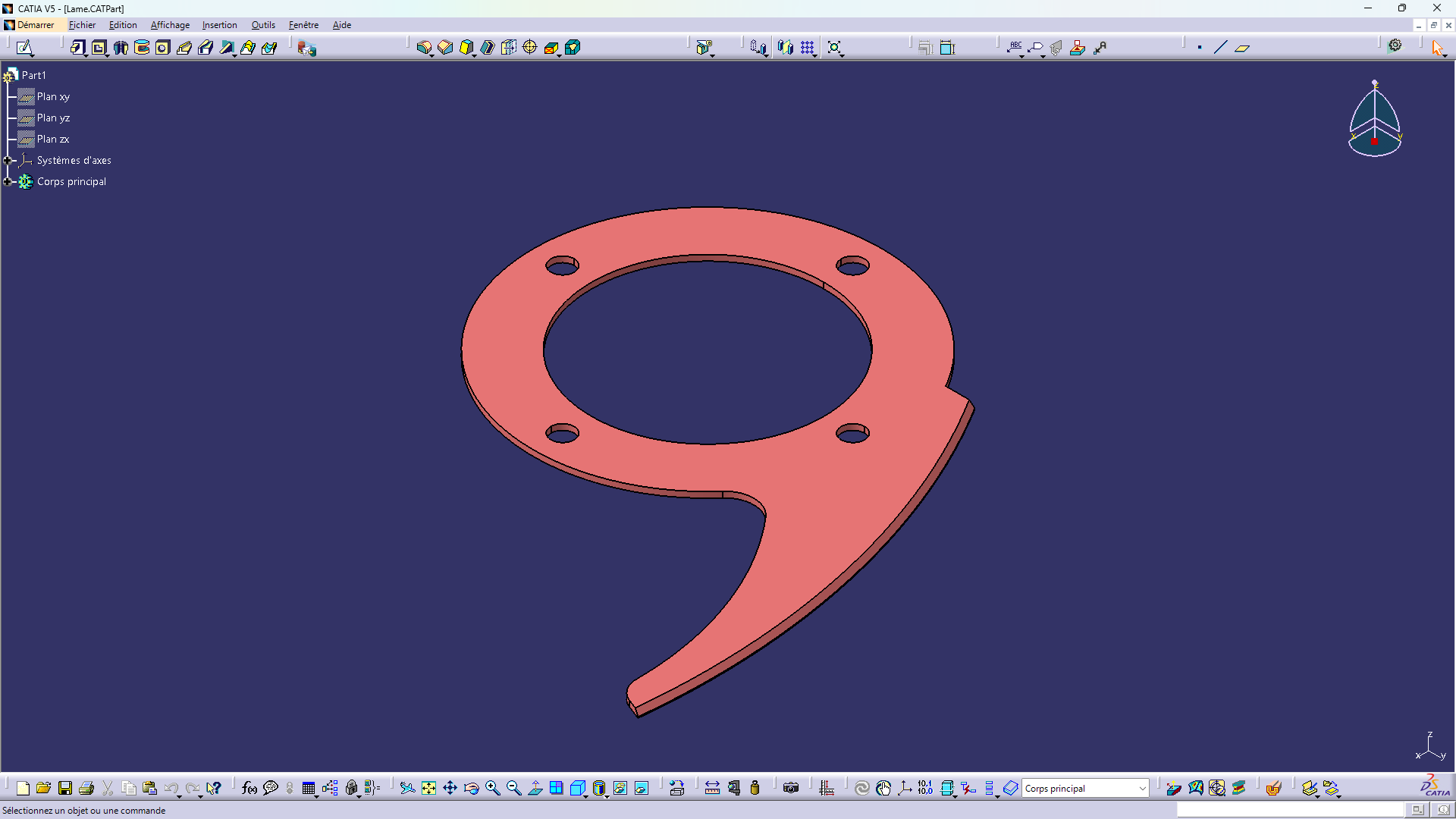Click Fit All In view icon
Screen dimensions: 1456x819
[428, 789]
